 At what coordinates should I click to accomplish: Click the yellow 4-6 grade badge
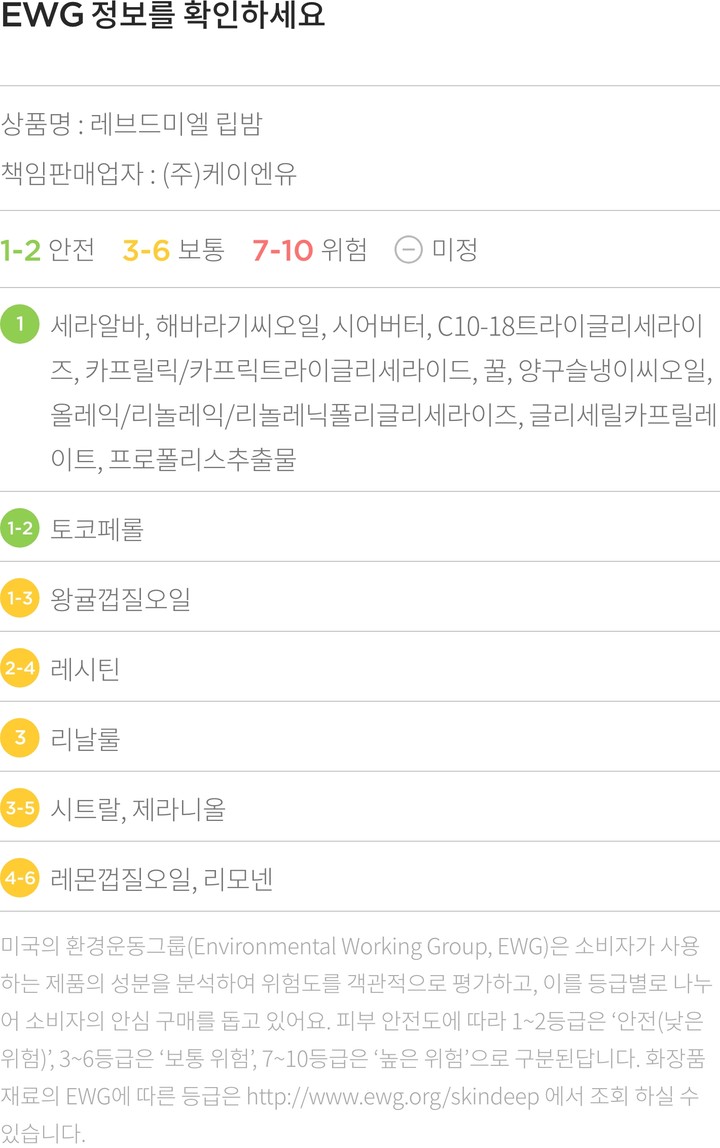pos(20,878)
